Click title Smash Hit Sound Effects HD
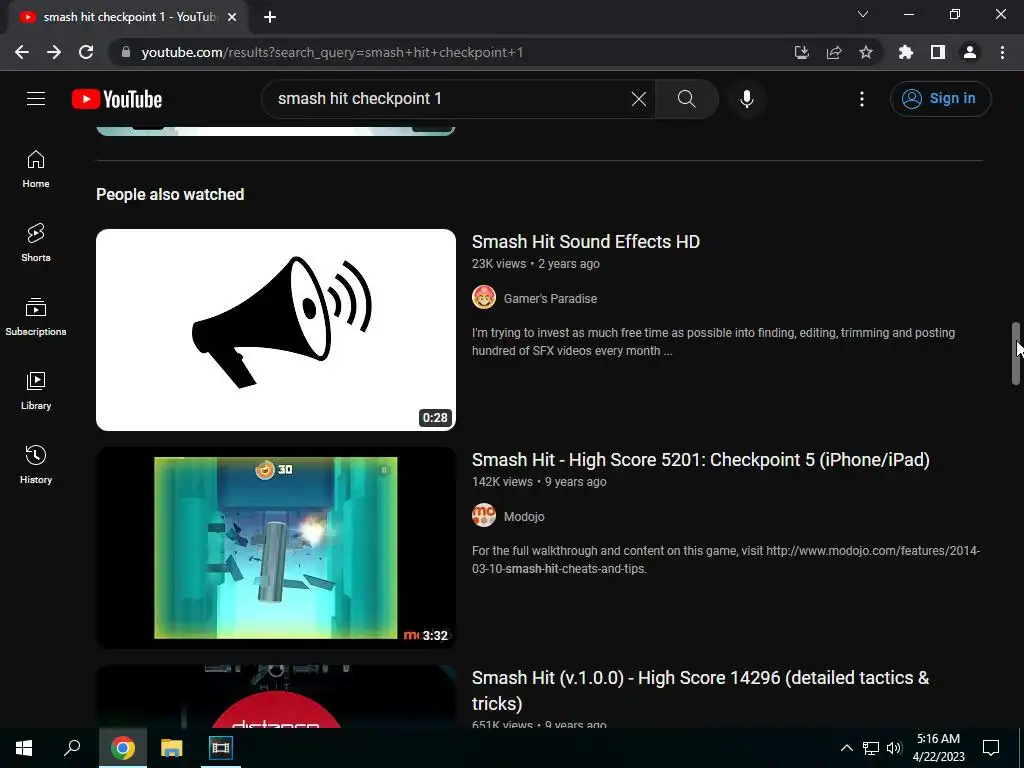Viewport: 1024px width, 768px height. [x=586, y=242]
